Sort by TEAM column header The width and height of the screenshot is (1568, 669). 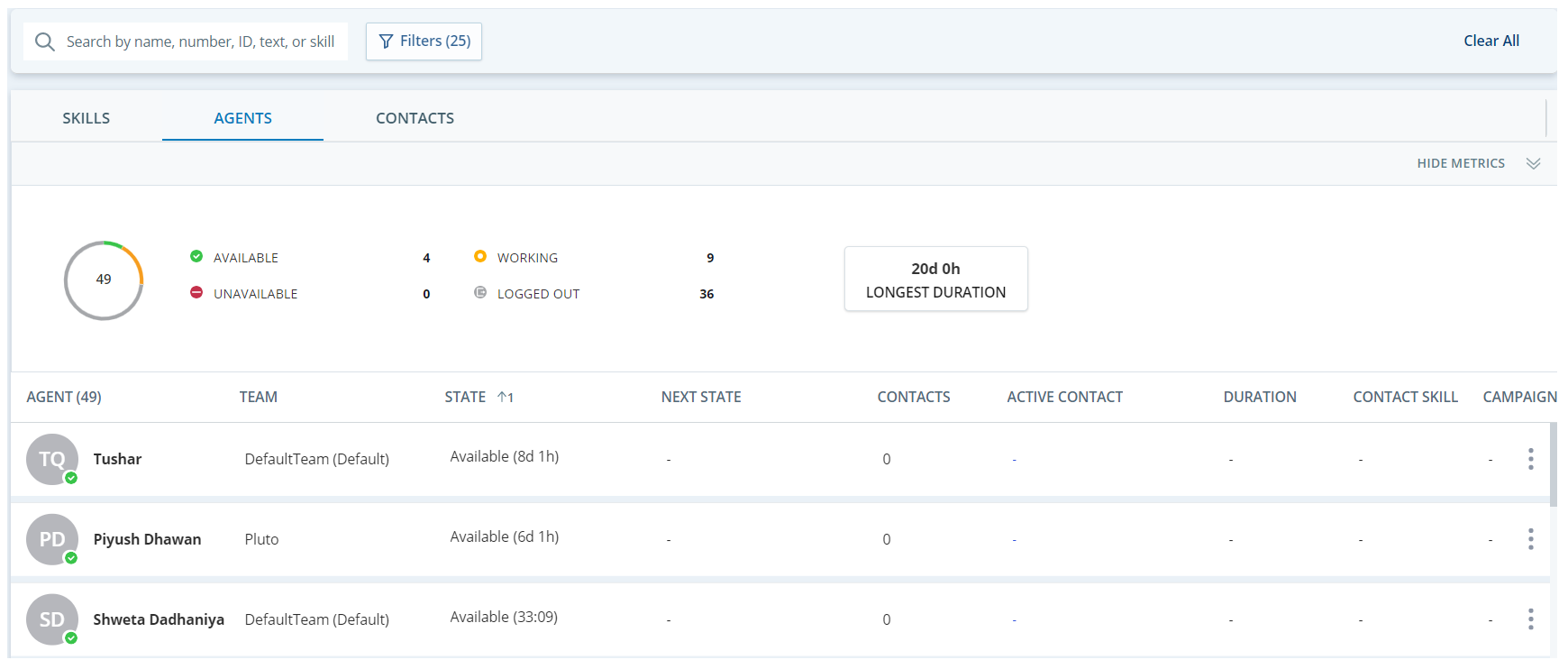click(x=259, y=397)
